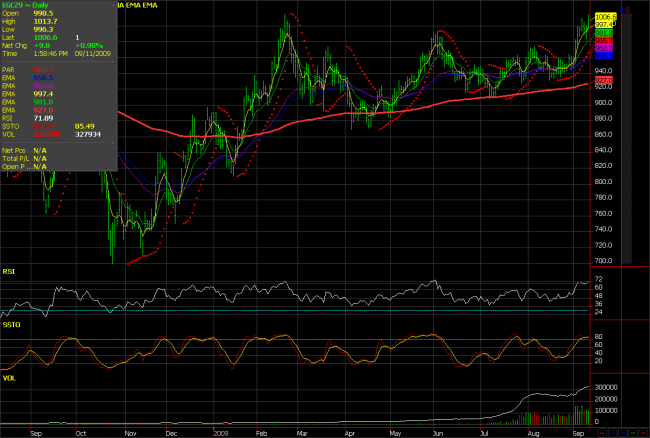Click the Net Chg value +9.8
The width and height of the screenshot is (650, 438).
coord(42,46)
